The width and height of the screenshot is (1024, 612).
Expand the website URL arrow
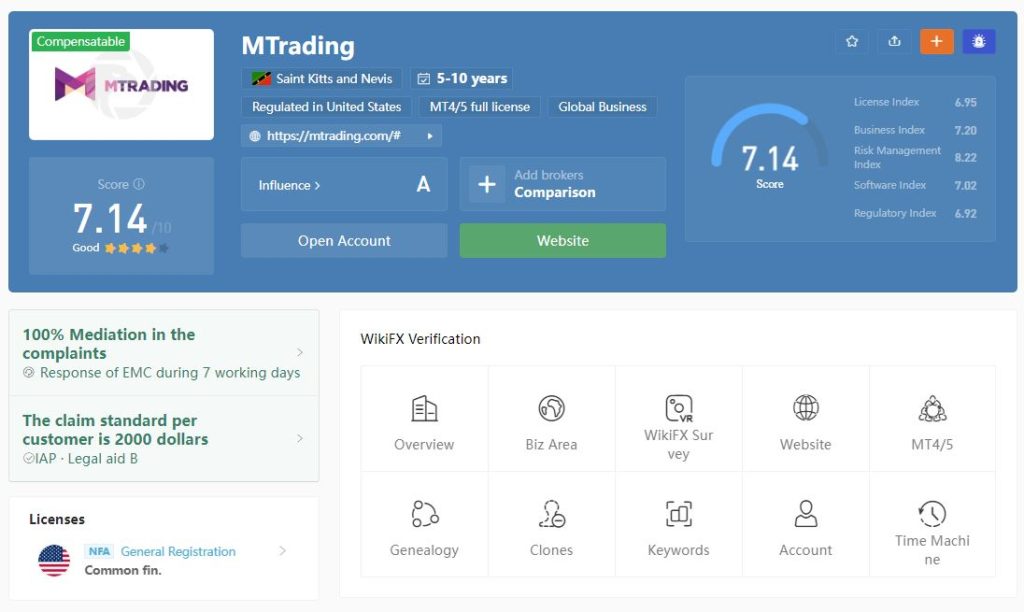pyautogui.click(x=430, y=136)
